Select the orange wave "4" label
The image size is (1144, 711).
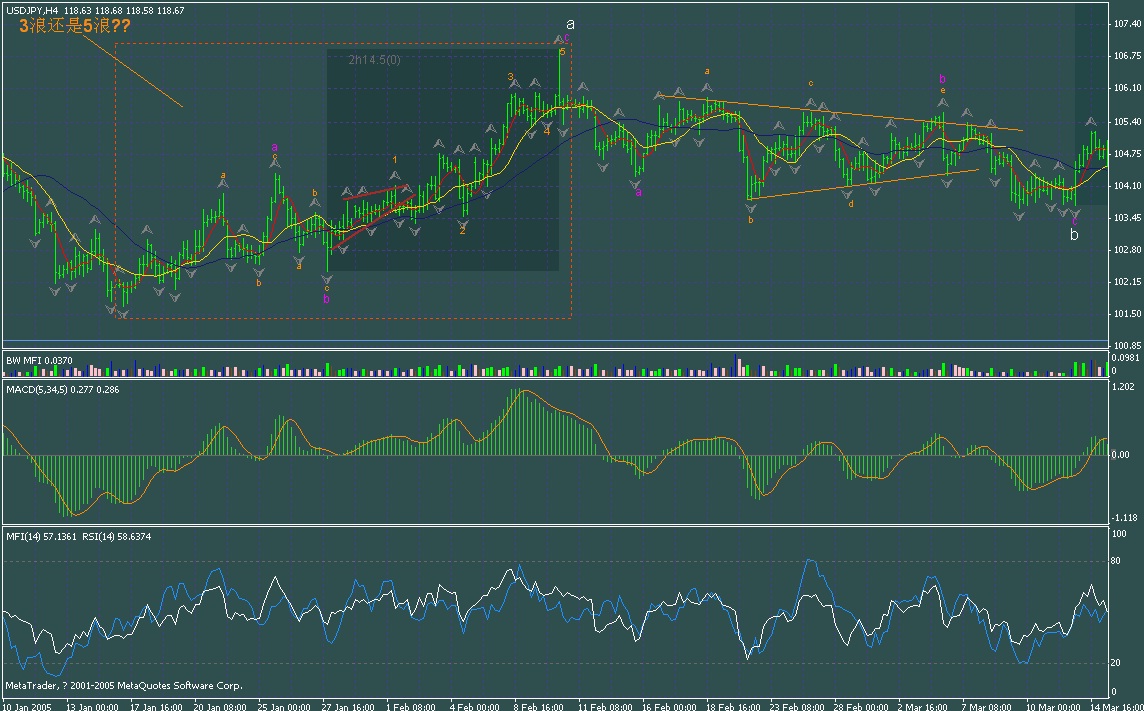coord(547,130)
